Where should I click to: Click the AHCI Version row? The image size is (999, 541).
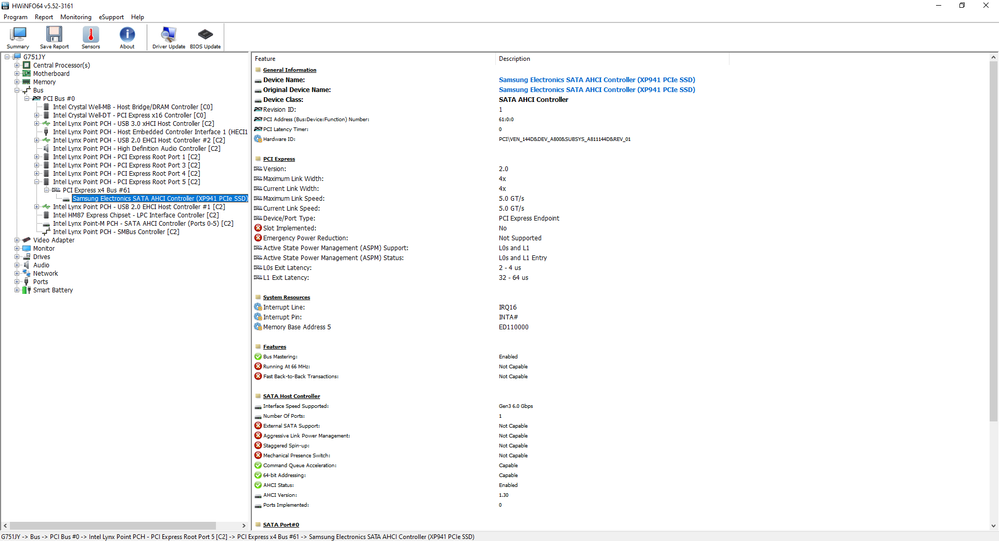491,495
